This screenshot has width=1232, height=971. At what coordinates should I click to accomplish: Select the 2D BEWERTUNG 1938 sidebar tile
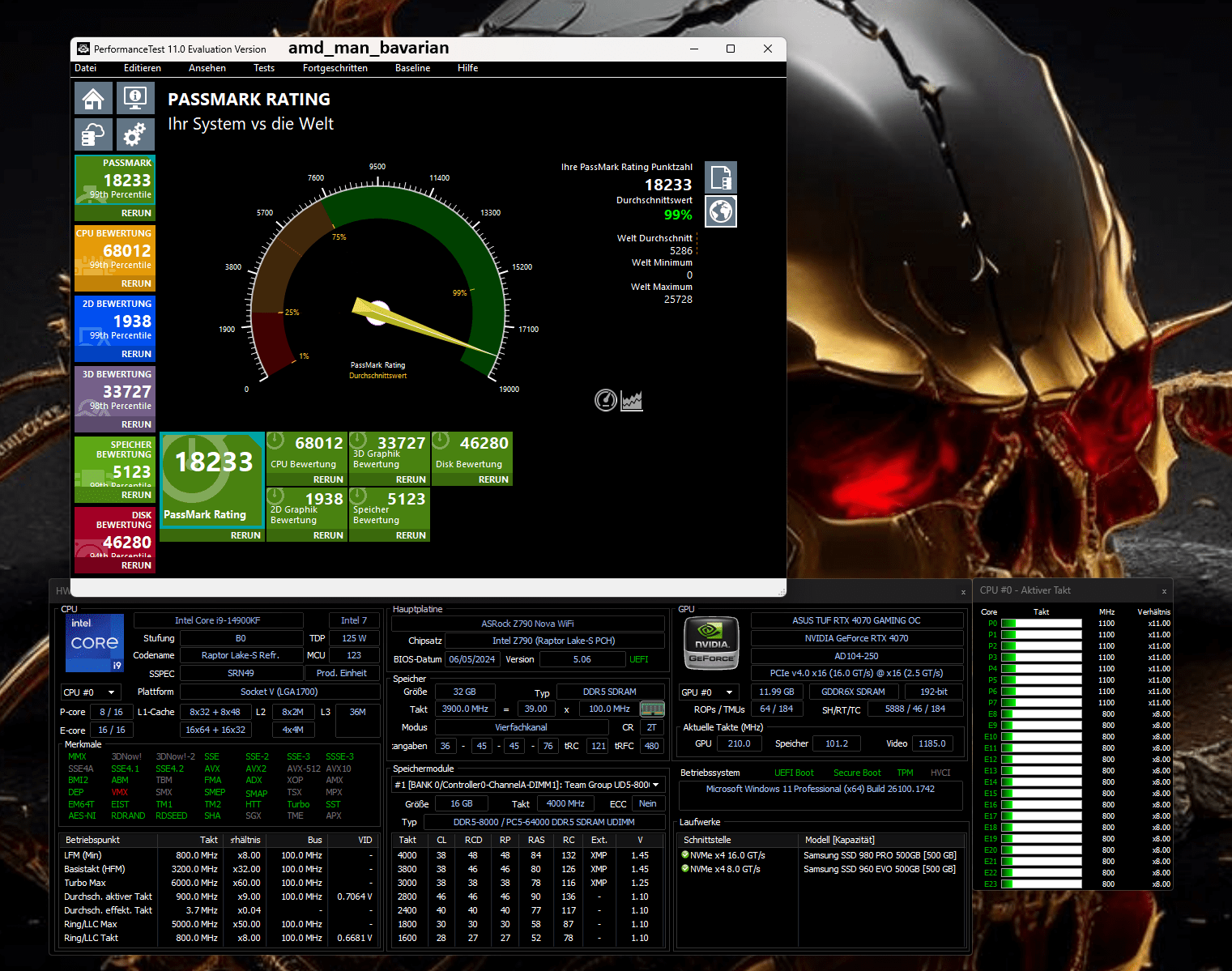114,320
